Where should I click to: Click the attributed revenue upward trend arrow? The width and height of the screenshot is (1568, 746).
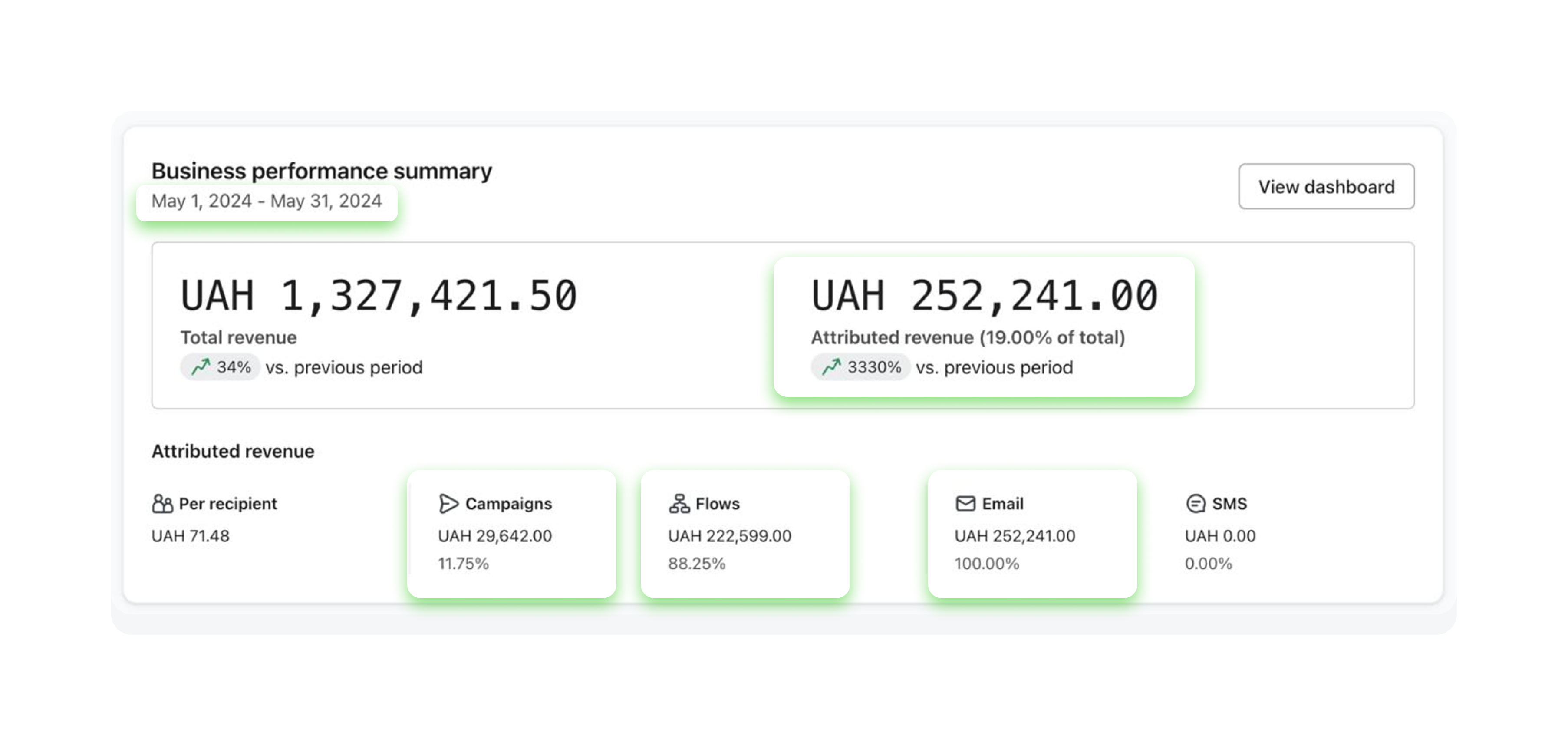tap(831, 367)
